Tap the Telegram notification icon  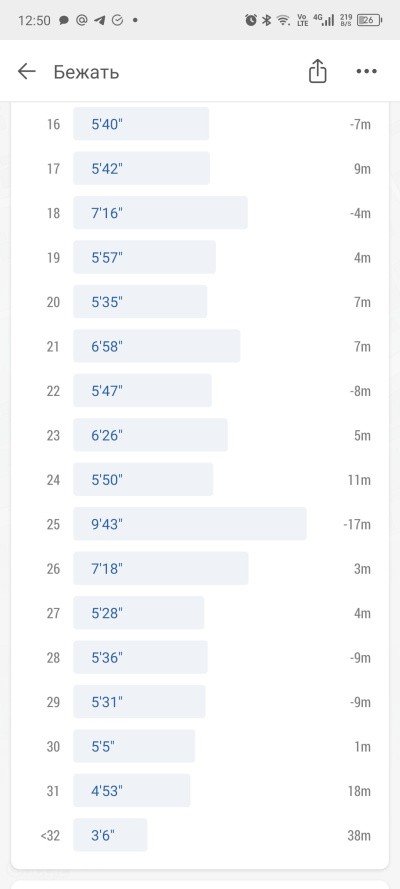pos(99,20)
